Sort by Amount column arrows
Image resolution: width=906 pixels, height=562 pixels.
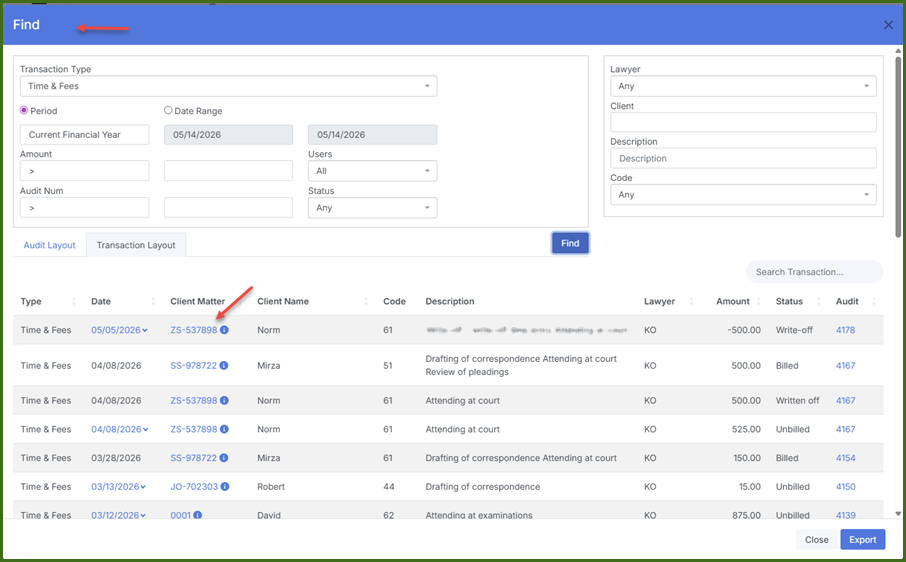[759, 302]
